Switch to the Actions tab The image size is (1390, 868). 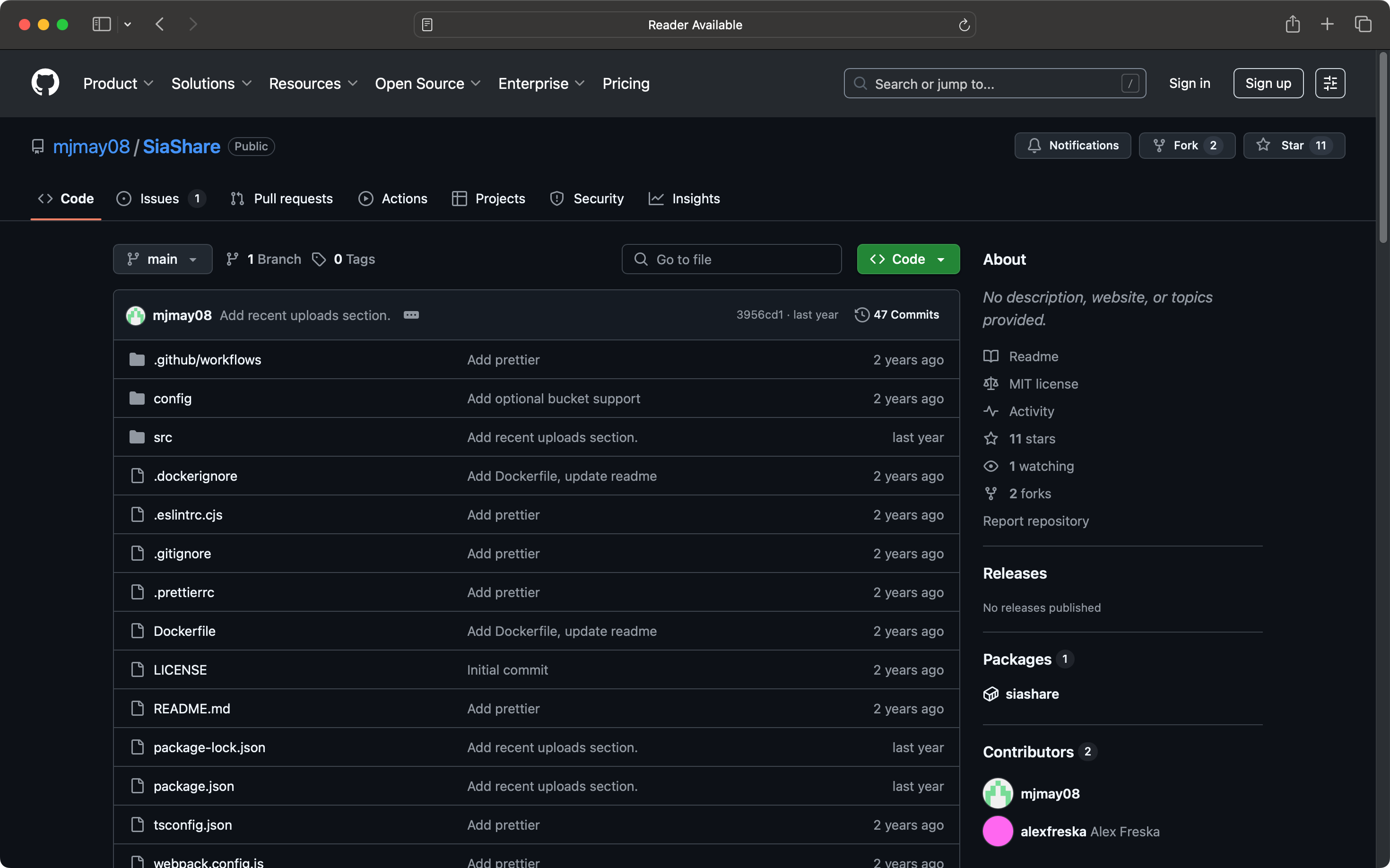pyautogui.click(x=393, y=199)
